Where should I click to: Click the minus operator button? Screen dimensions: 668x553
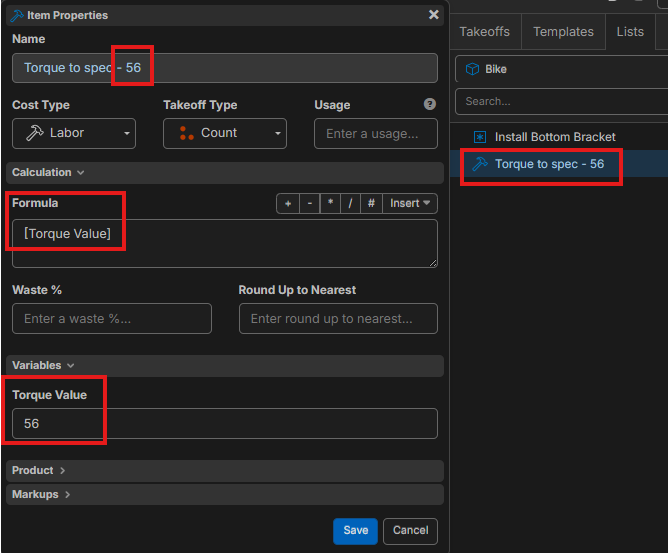tap(309, 203)
